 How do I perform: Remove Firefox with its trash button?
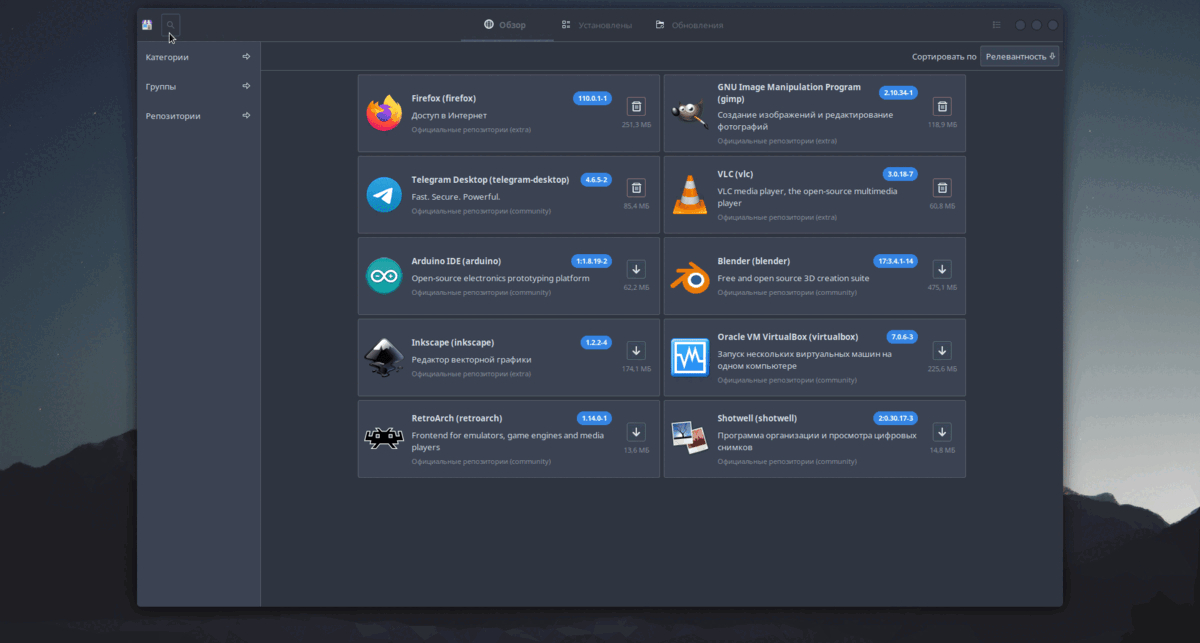click(635, 106)
